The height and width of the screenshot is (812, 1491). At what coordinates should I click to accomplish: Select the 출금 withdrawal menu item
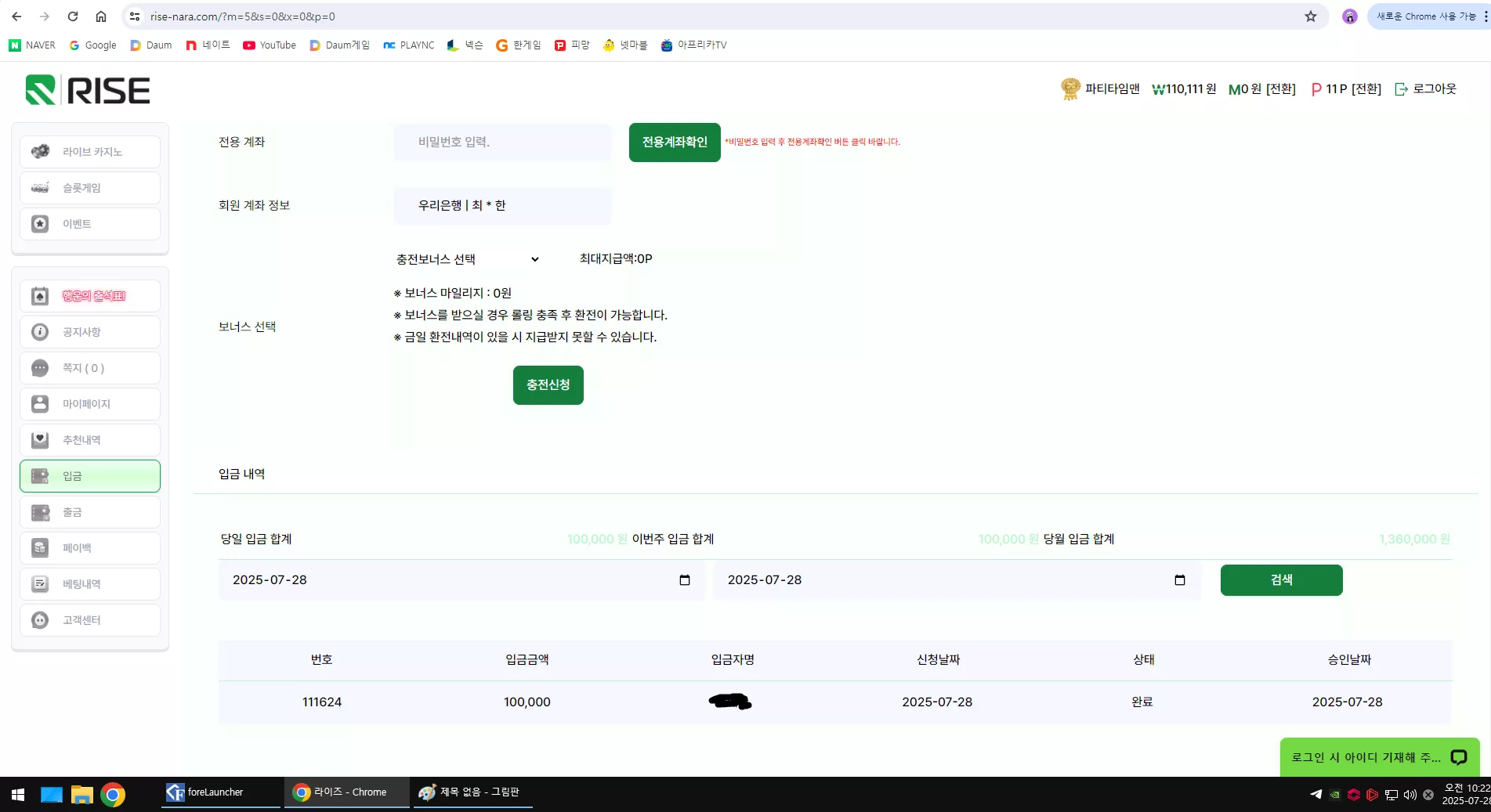[x=90, y=512]
